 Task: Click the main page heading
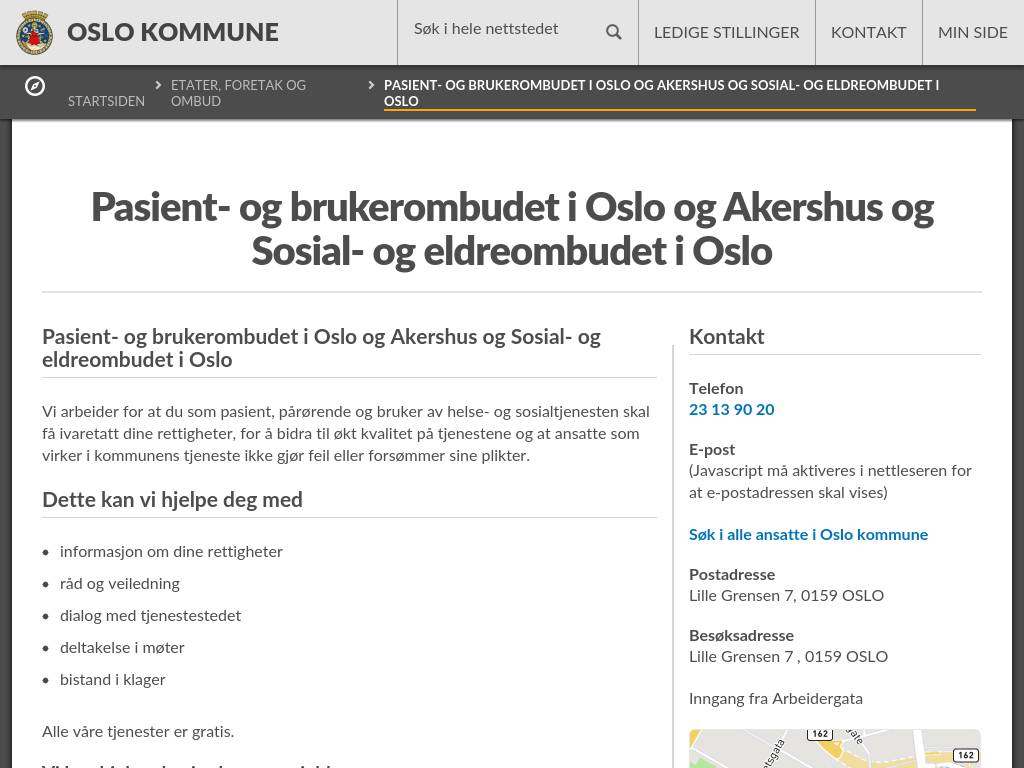(512, 229)
